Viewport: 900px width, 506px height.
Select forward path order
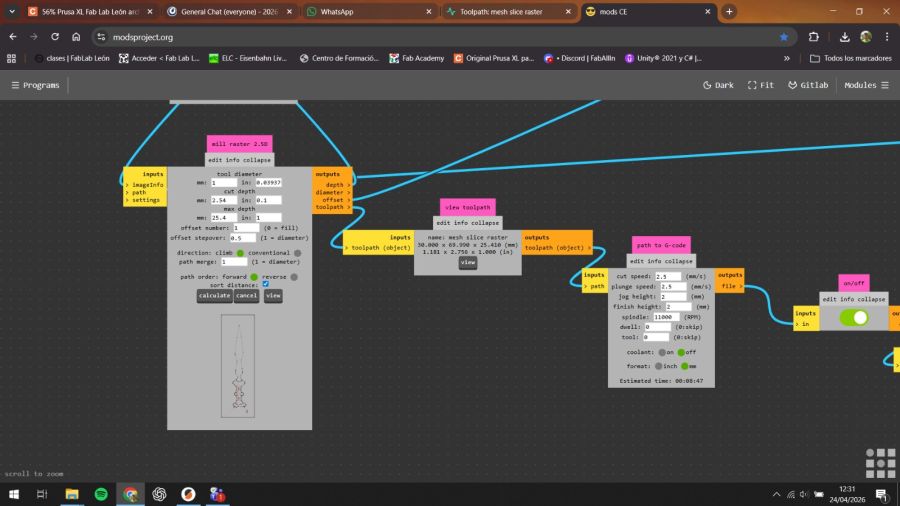pos(254,277)
